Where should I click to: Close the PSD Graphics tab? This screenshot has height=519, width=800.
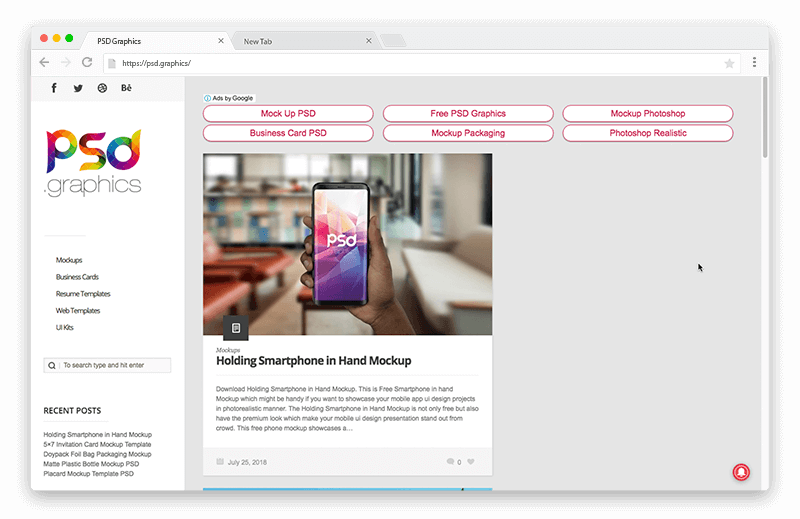221,41
